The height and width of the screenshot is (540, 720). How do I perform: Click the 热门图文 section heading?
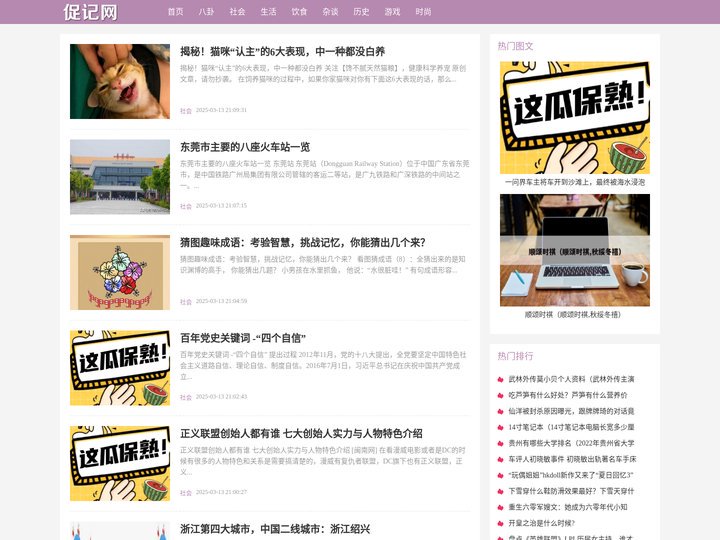515,46
